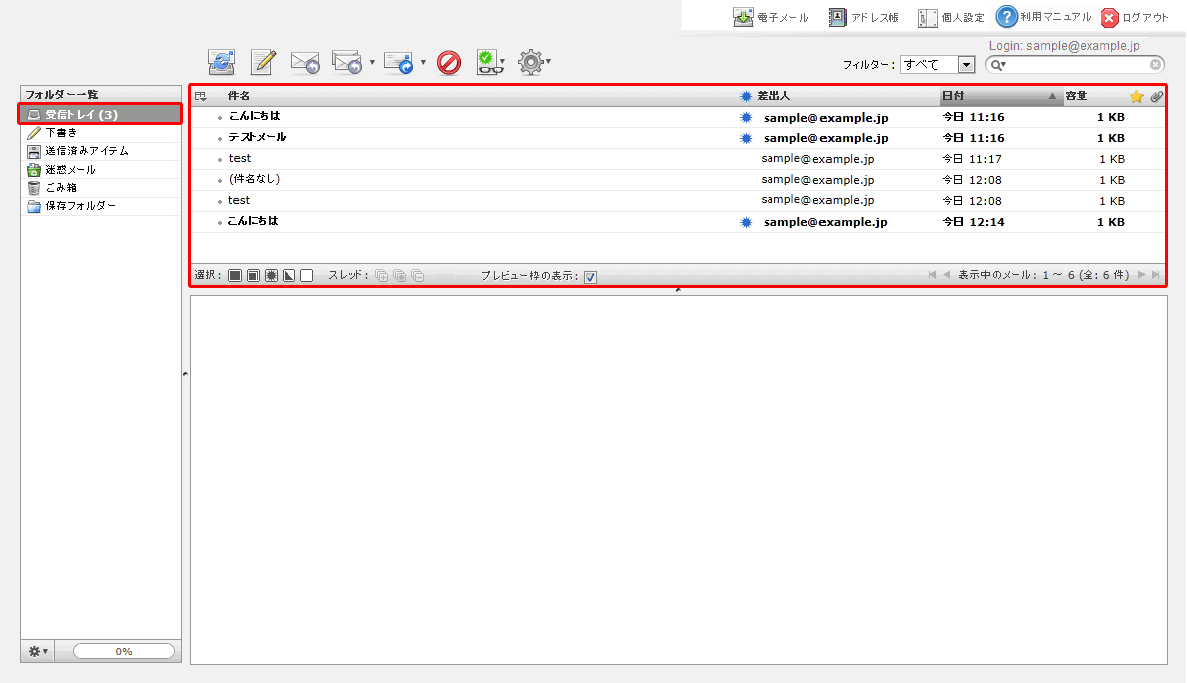Click the select-all messages square icon
Viewport: 1187px width, 683px height.
[x=235, y=276]
